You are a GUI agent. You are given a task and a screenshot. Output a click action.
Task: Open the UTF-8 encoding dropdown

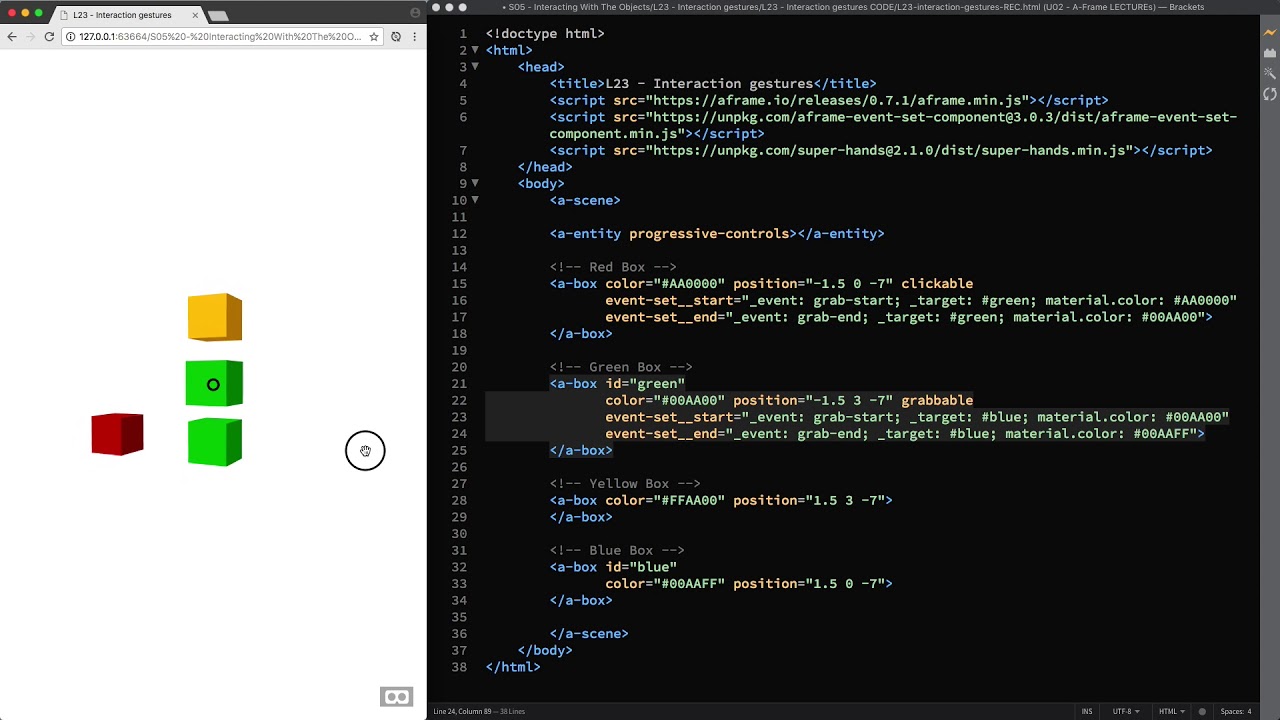pyautogui.click(x=1125, y=712)
